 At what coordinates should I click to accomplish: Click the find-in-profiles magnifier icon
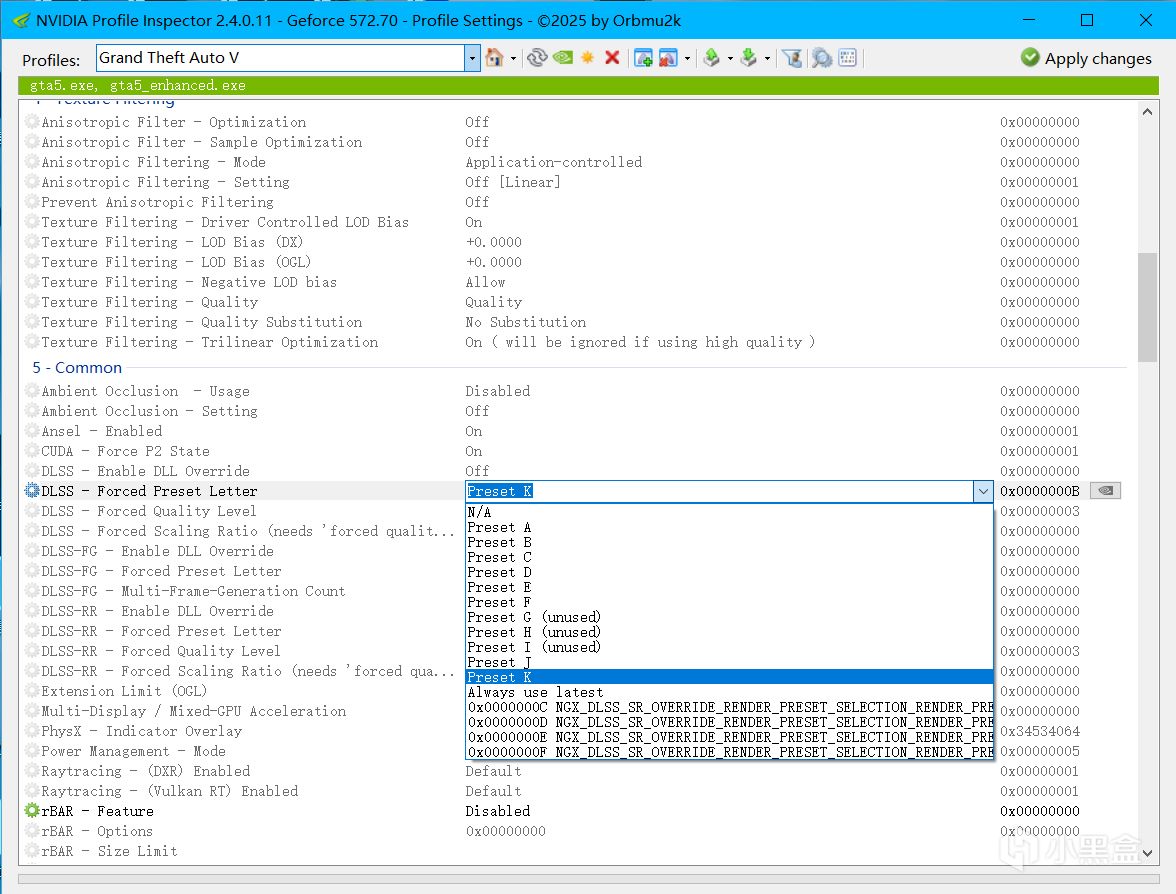[x=822, y=59]
